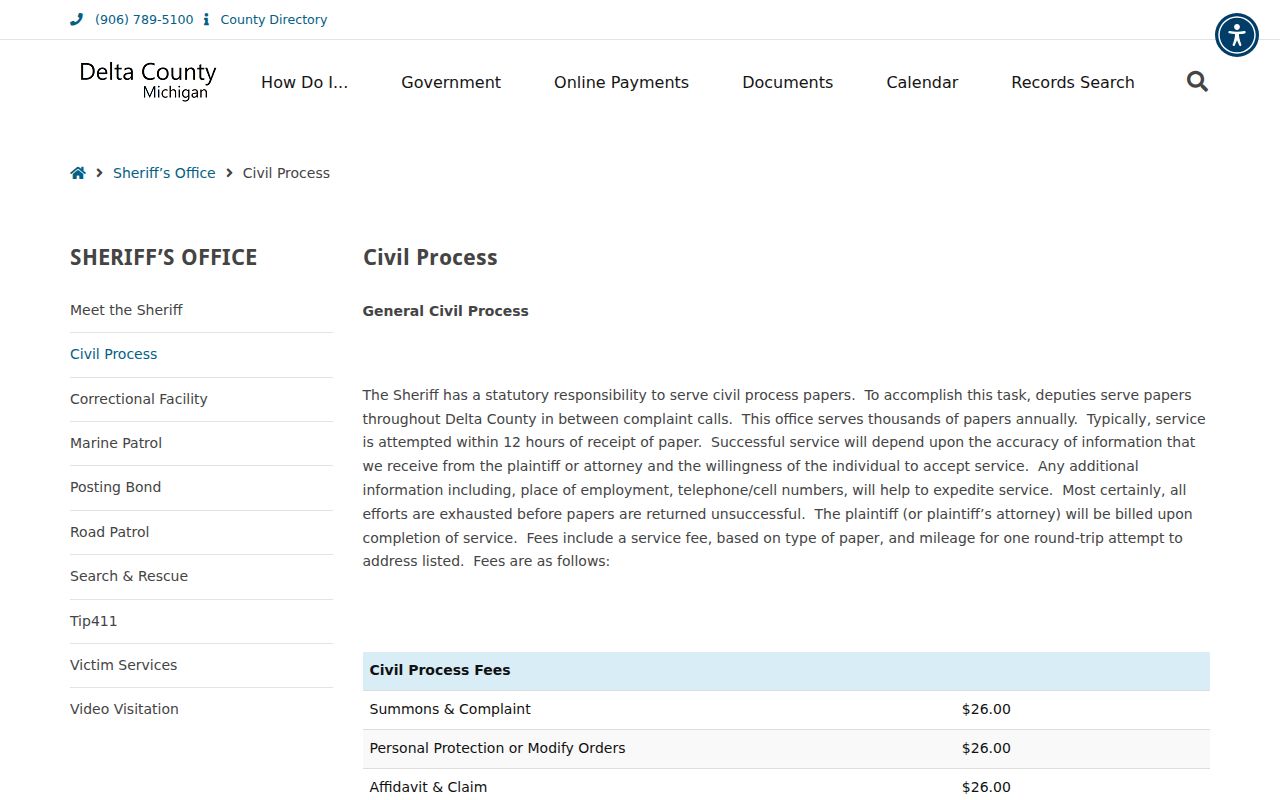Screen dimensions: 1280x800
Task: Click the Affidavit & Claim row label
Action: [x=428, y=787]
